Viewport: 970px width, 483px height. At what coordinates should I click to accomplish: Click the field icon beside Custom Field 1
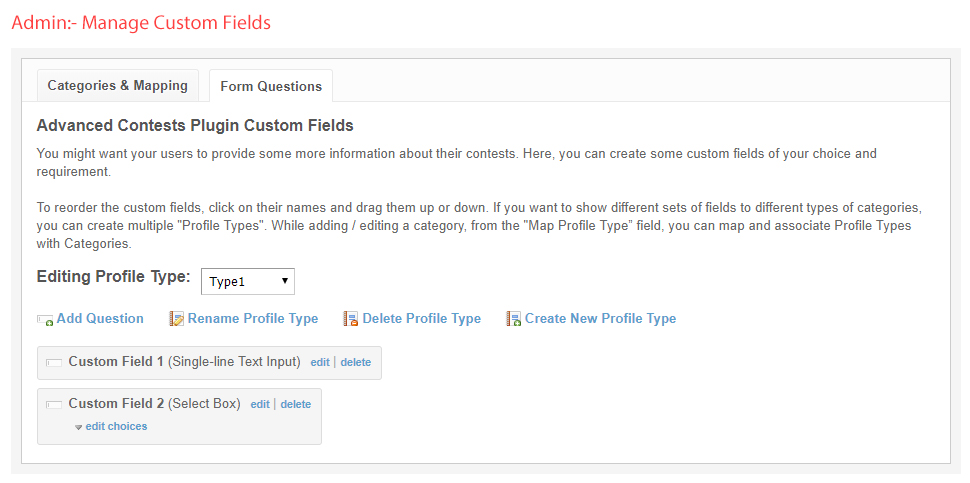[54, 363]
